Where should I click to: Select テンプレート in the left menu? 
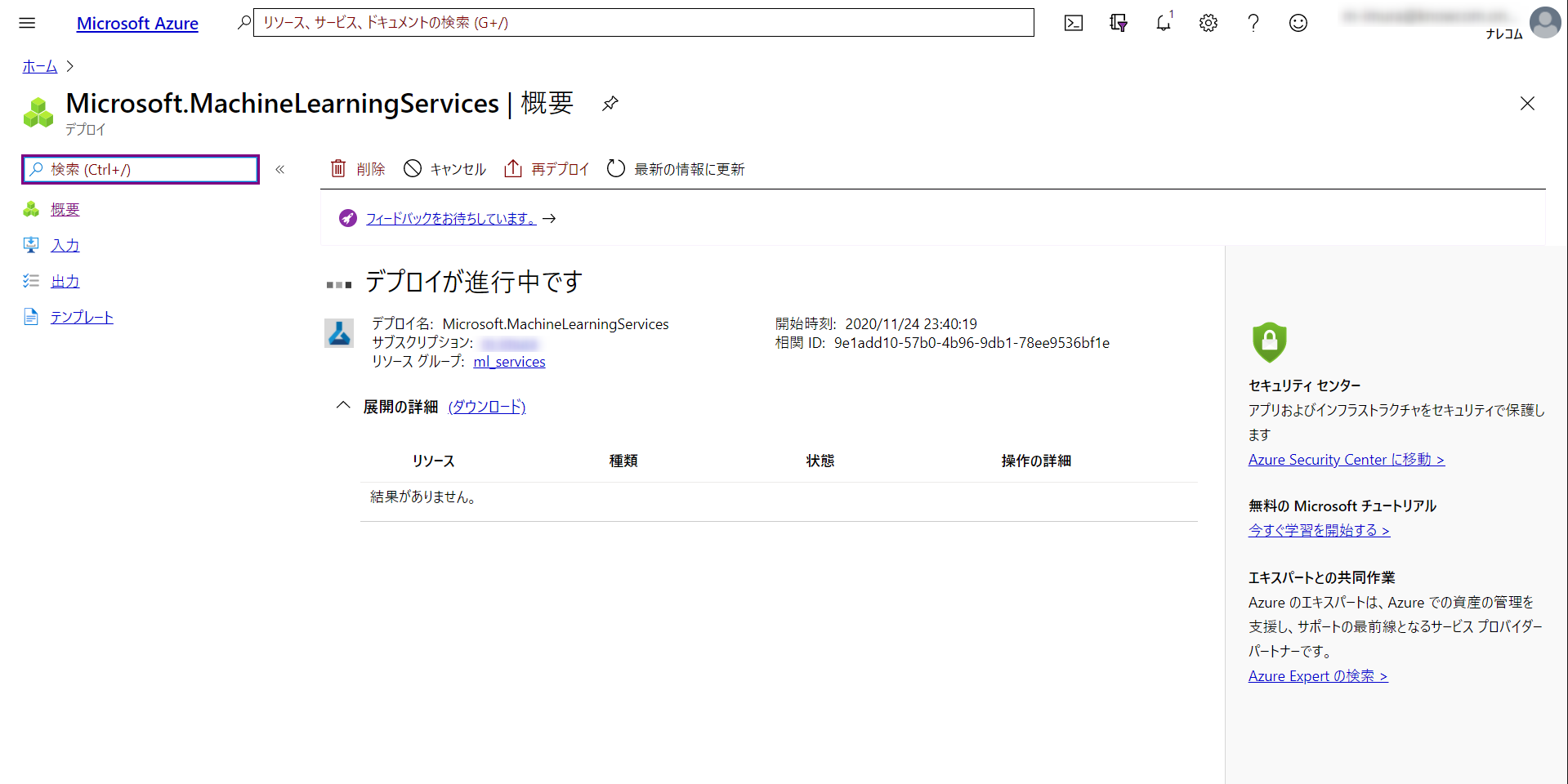pyautogui.click(x=82, y=318)
